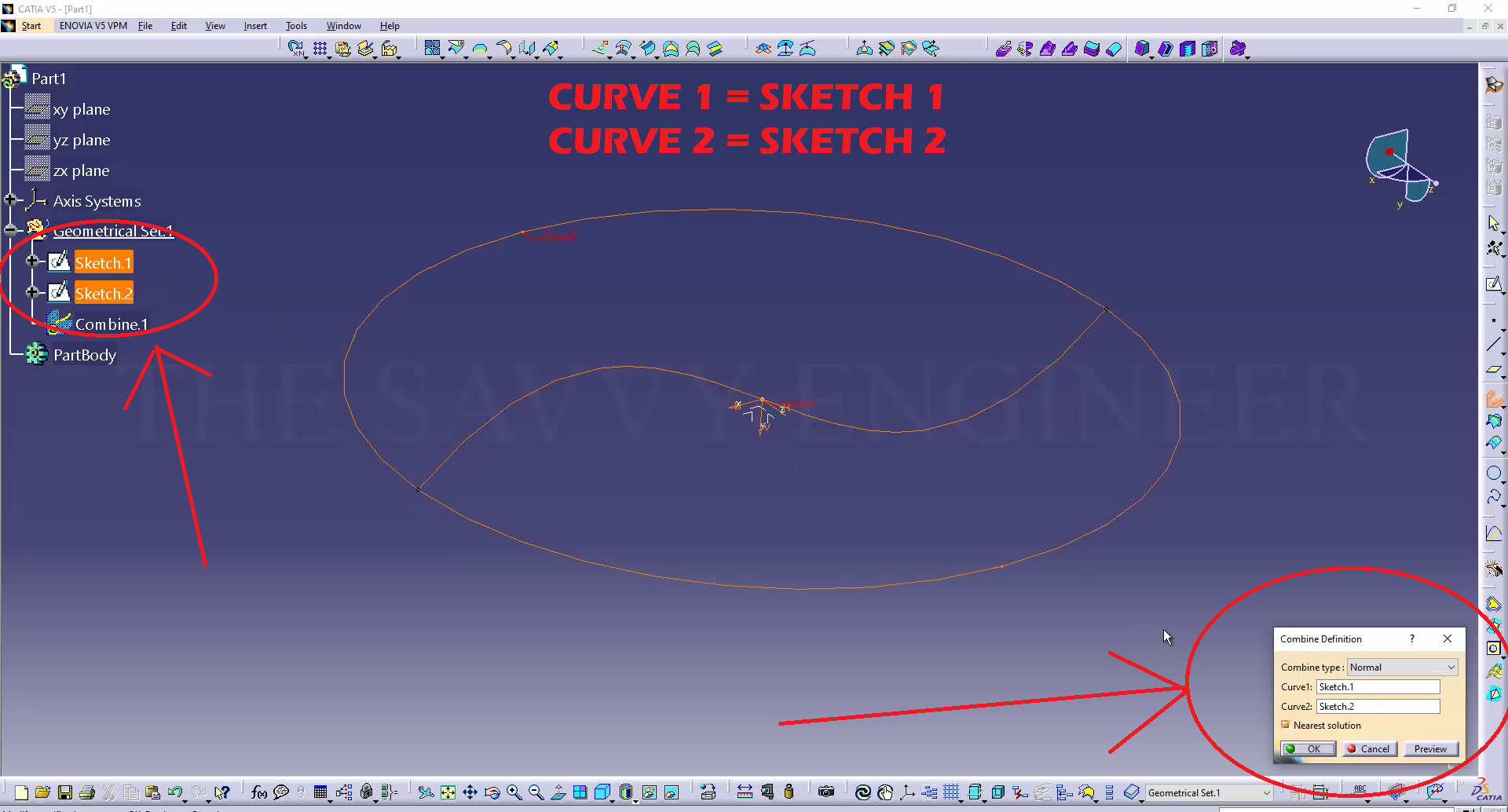Click the Undo arrow icon
The image size is (1508, 812).
click(x=174, y=792)
